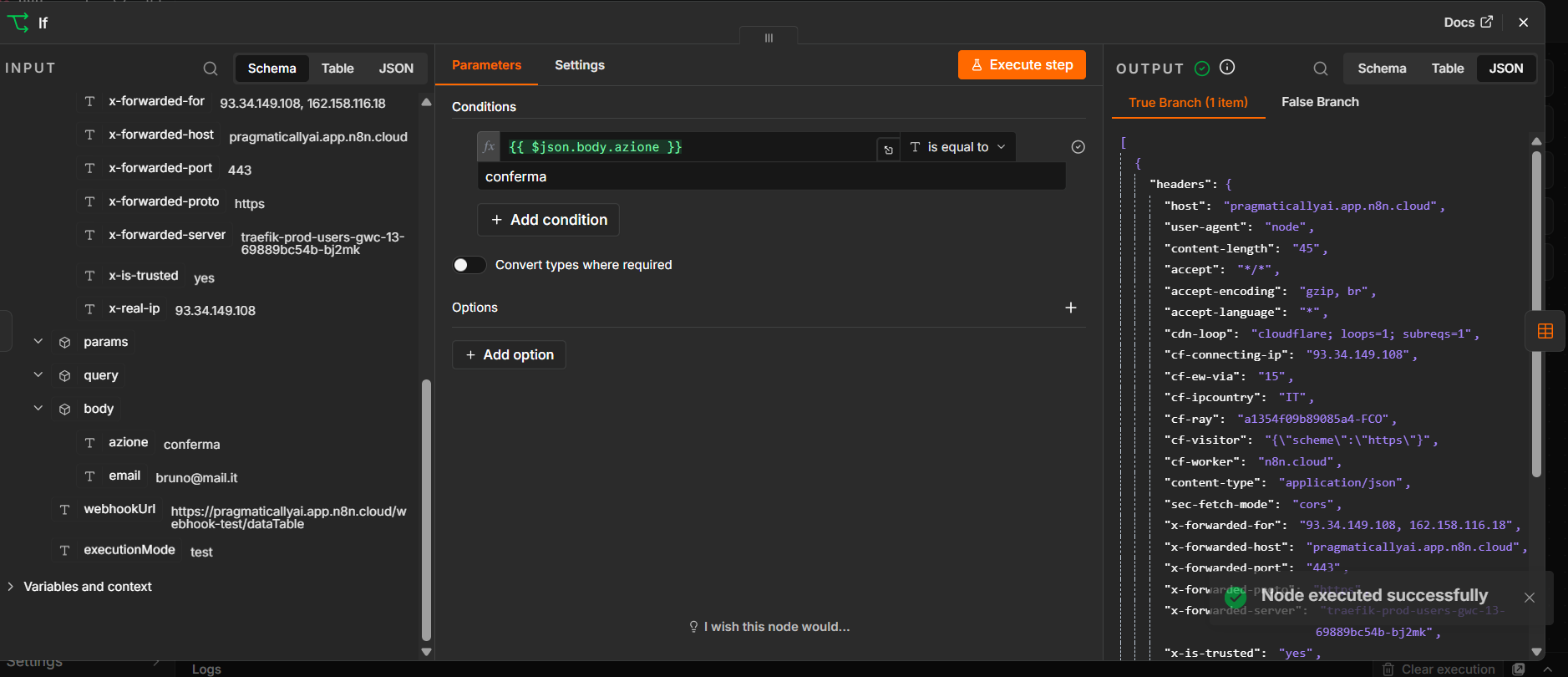Viewport: 1568px width, 677px height.
Task: Click condition circle check icon
Action: point(1078,147)
